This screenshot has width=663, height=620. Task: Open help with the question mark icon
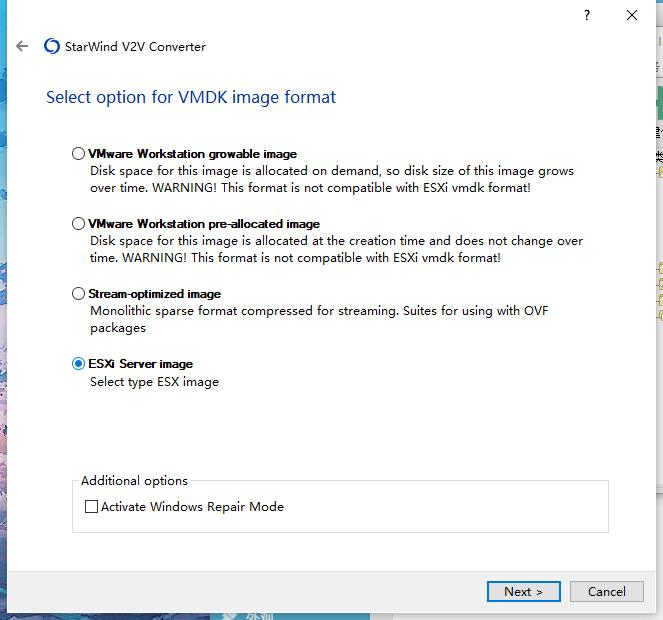587,16
